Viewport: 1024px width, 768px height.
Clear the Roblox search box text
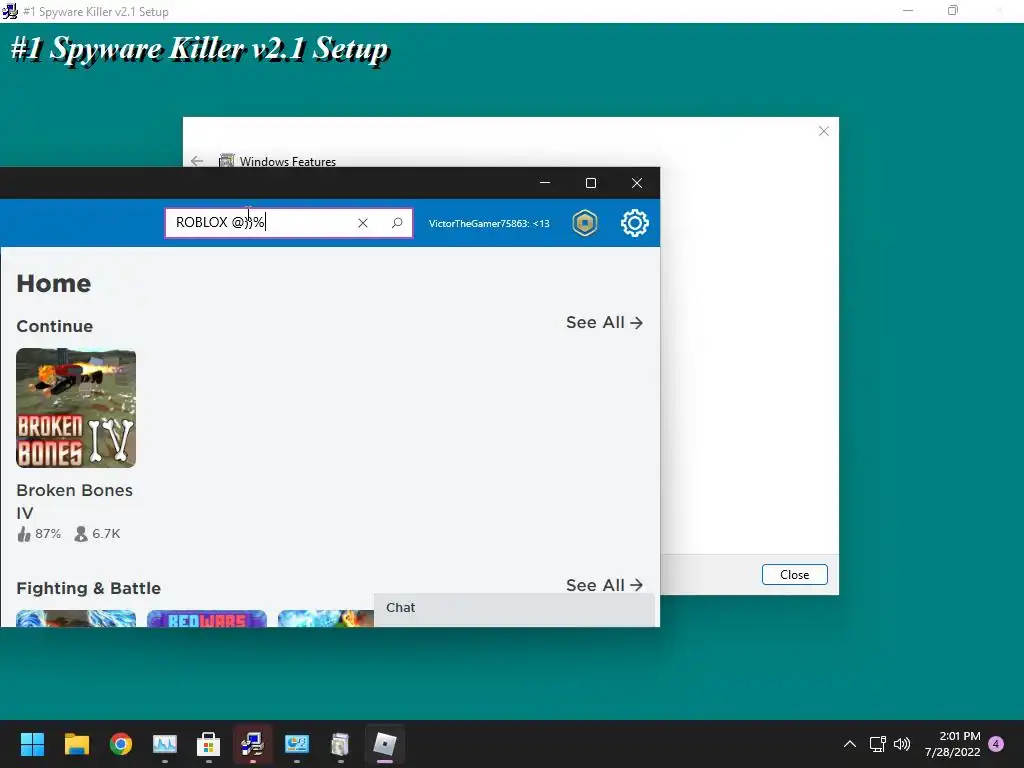tap(362, 223)
